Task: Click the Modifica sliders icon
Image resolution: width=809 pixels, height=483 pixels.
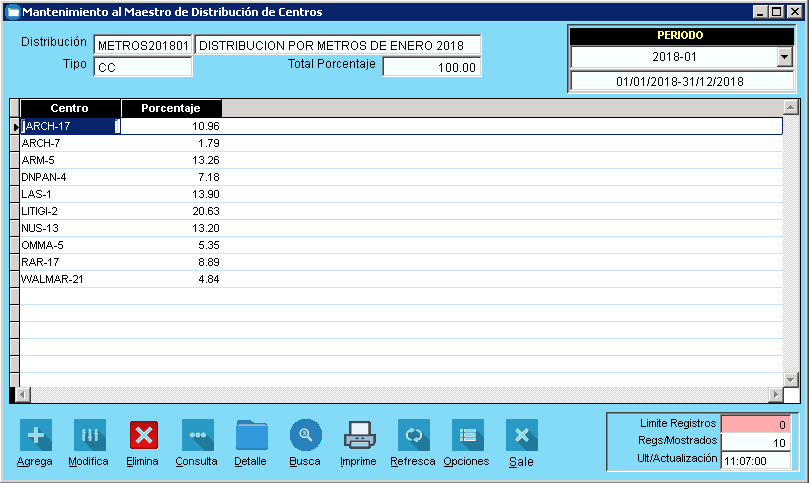Action: pyautogui.click(x=89, y=435)
